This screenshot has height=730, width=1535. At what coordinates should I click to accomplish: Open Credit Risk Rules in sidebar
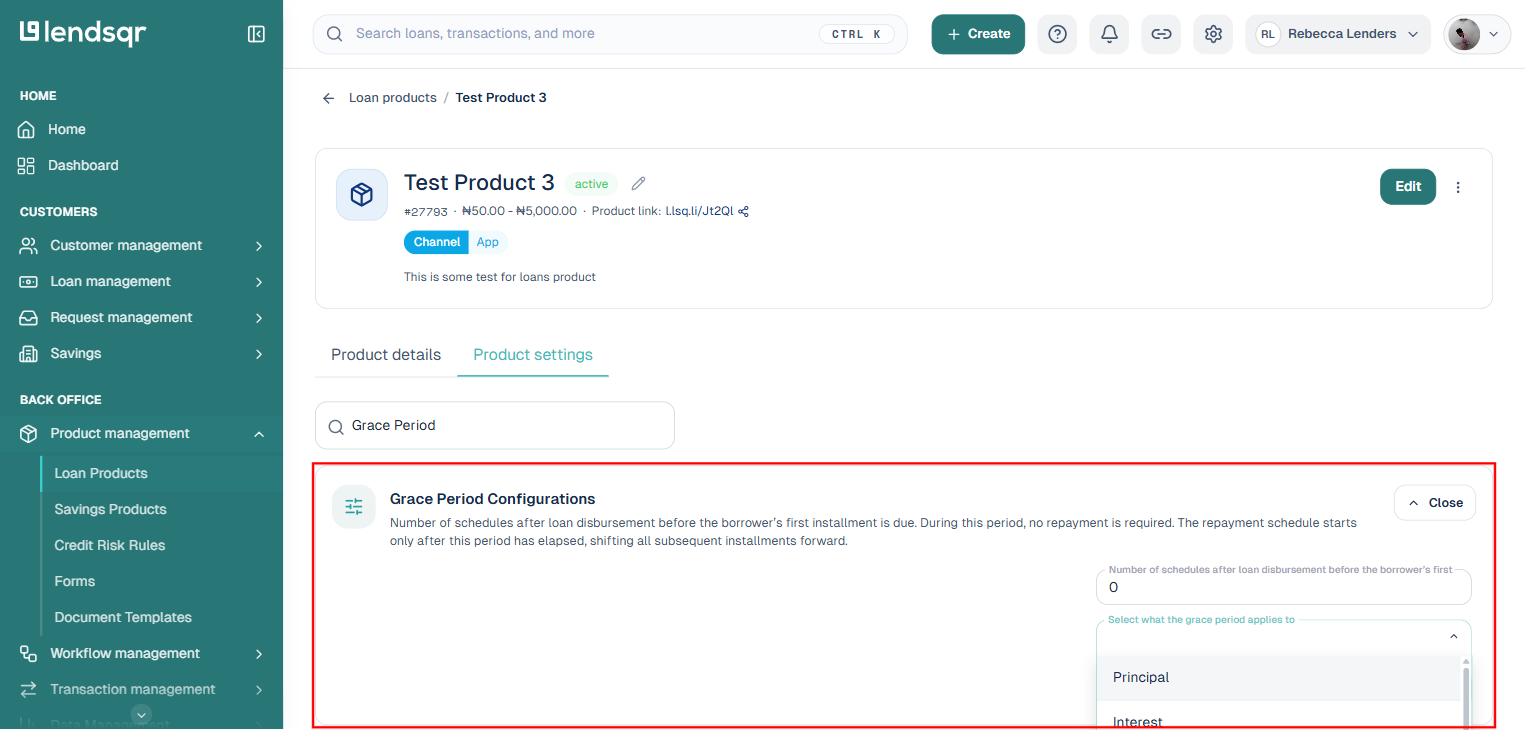click(x=110, y=546)
